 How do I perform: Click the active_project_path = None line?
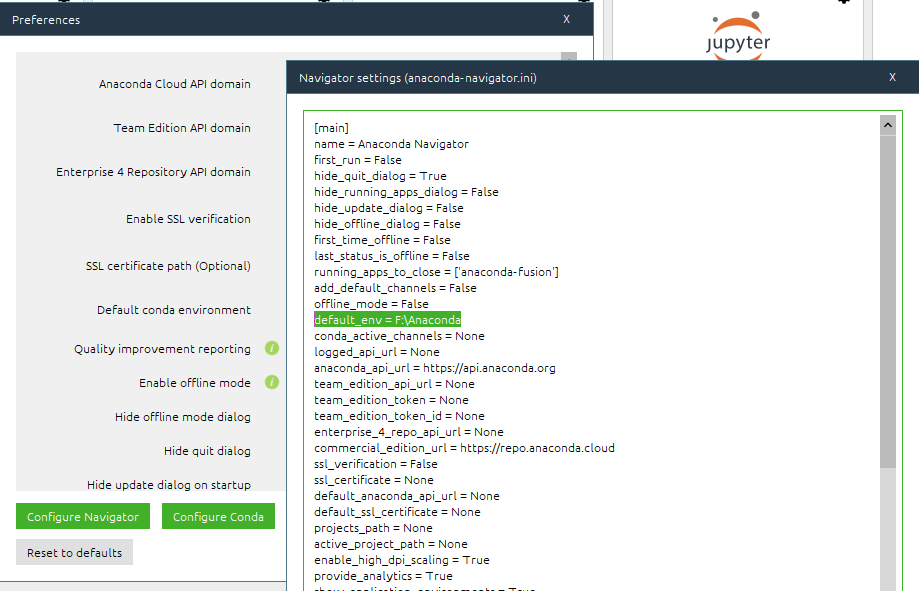point(391,544)
